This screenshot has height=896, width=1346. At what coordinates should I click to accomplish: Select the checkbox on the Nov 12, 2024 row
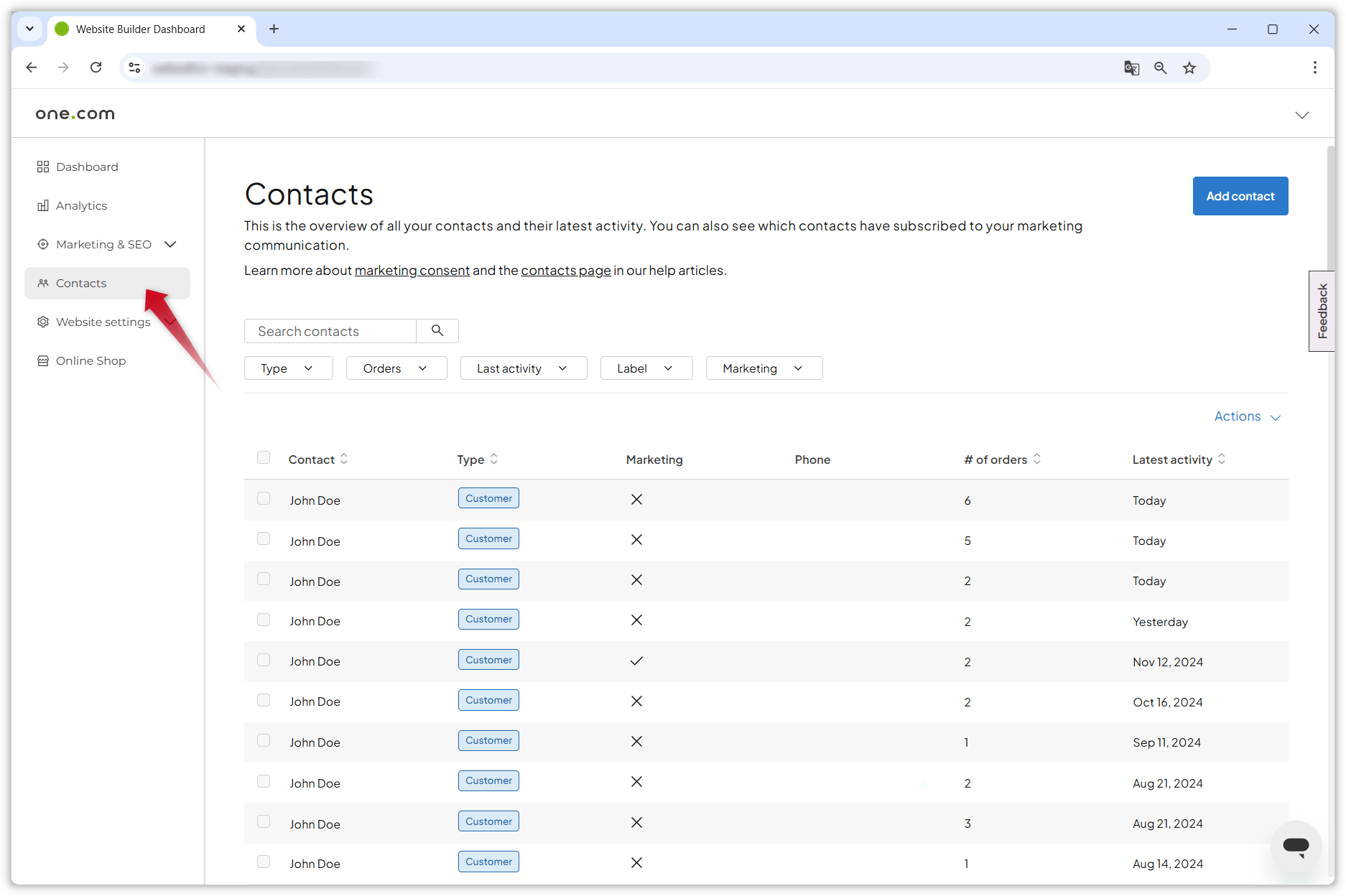click(x=264, y=660)
